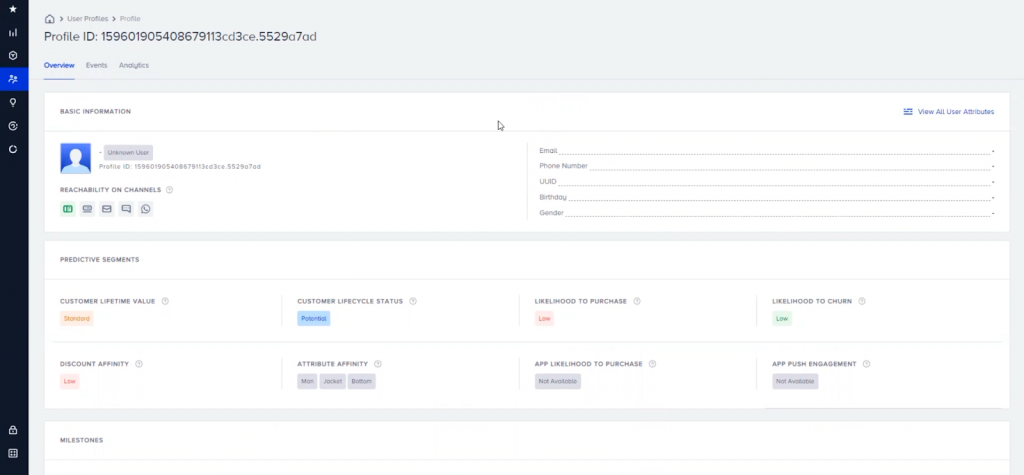Screen dimensions: 1024x475
Task: Click the WhatsApp reachability channel icon
Action: pos(146,209)
